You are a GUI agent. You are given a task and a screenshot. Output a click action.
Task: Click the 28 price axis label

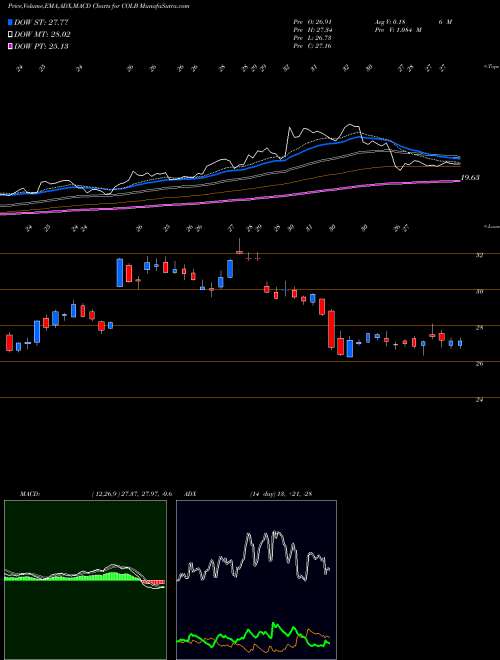[479, 327]
